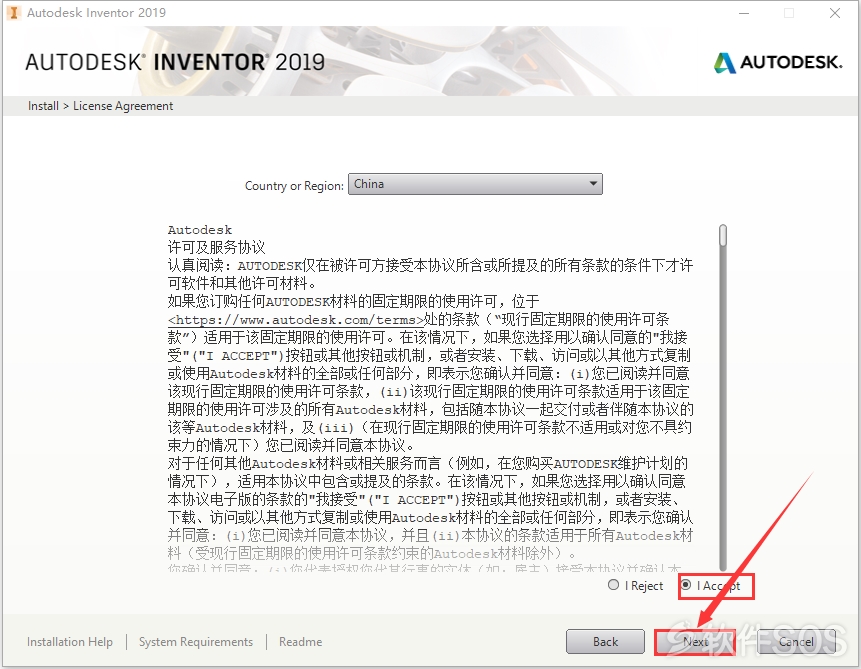Select the I Reject radio button

613,585
